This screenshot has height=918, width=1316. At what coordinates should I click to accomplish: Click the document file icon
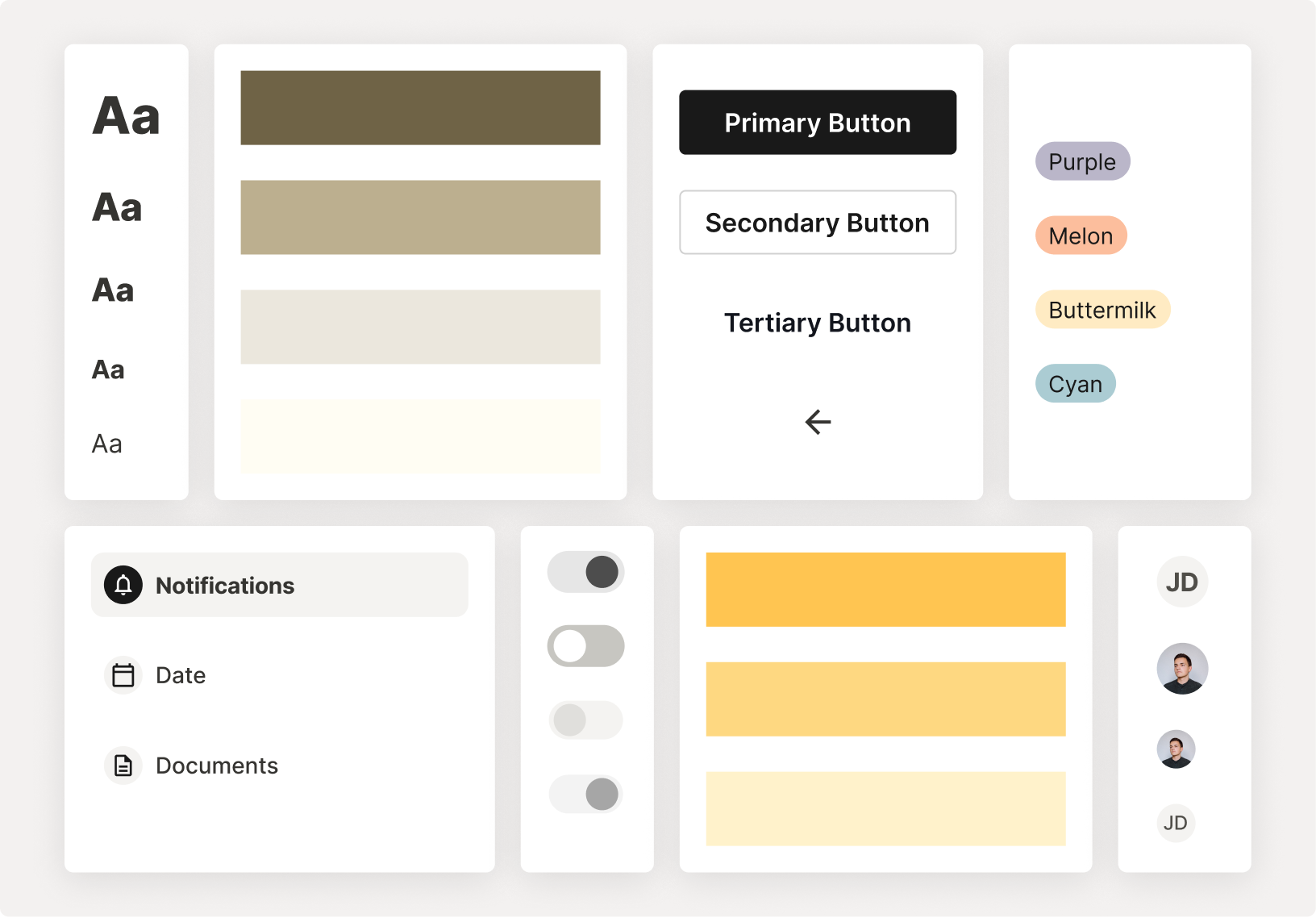click(x=123, y=766)
